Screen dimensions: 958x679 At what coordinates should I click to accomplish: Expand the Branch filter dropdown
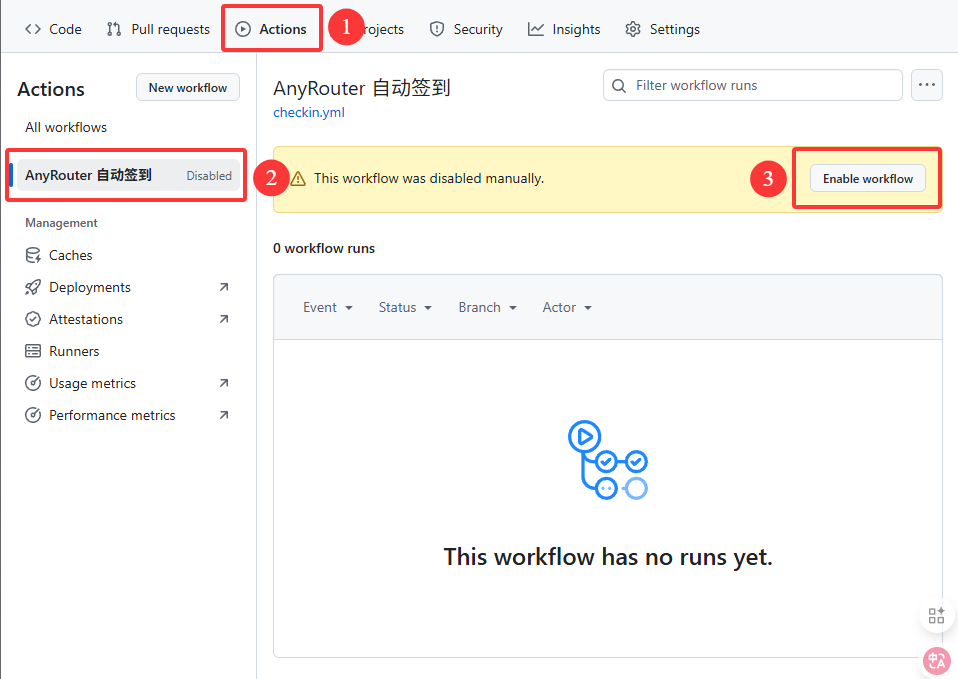[x=488, y=307]
